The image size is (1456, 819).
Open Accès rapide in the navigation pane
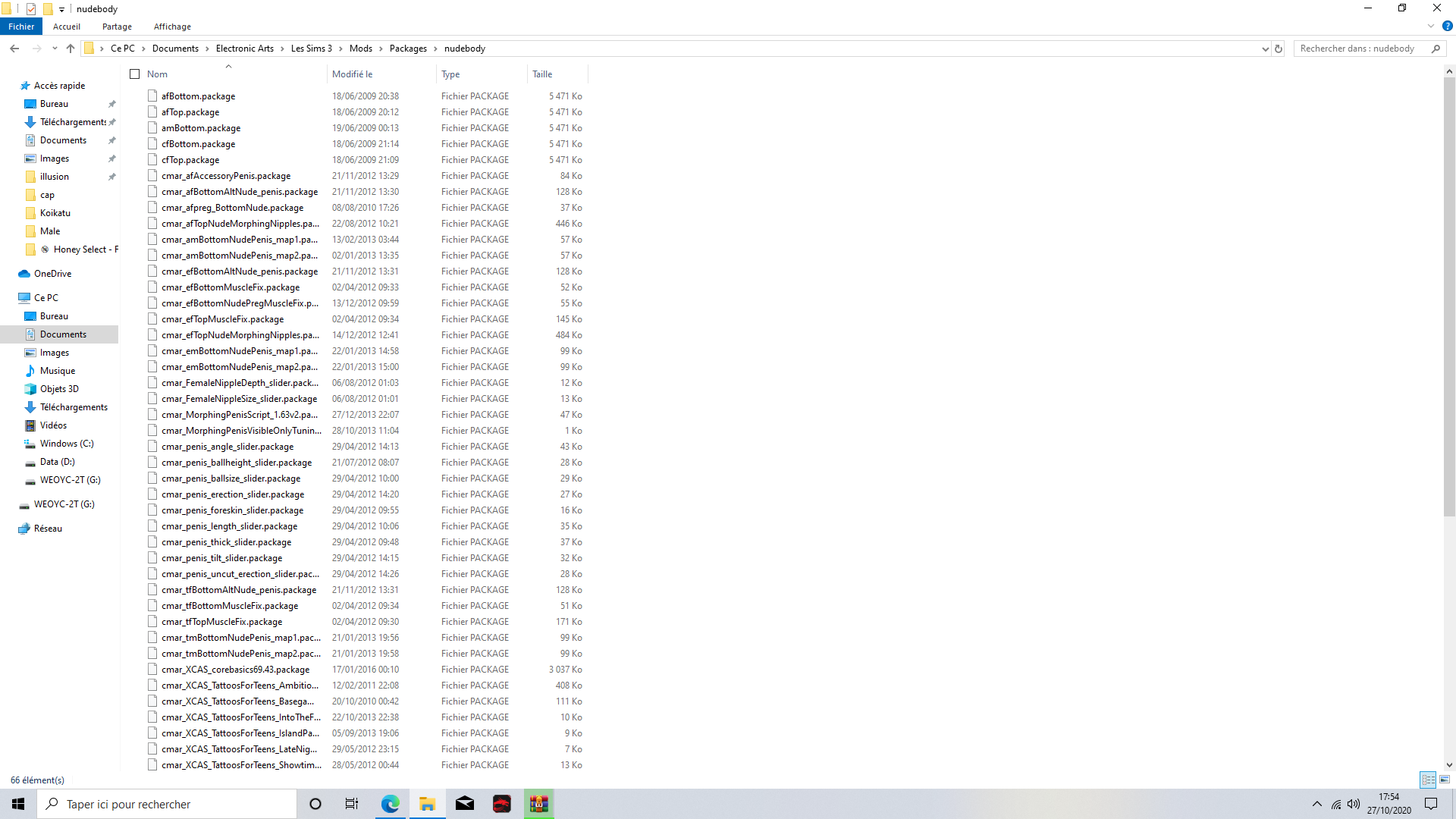pyautogui.click(x=59, y=86)
